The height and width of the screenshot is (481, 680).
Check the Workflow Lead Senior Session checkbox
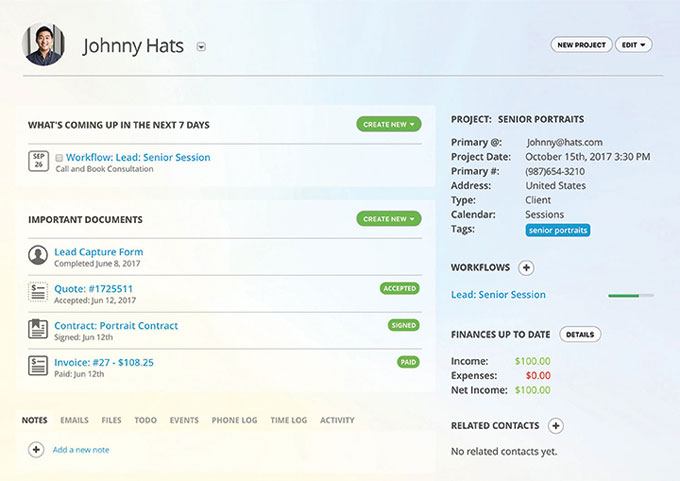click(x=59, y=158)
